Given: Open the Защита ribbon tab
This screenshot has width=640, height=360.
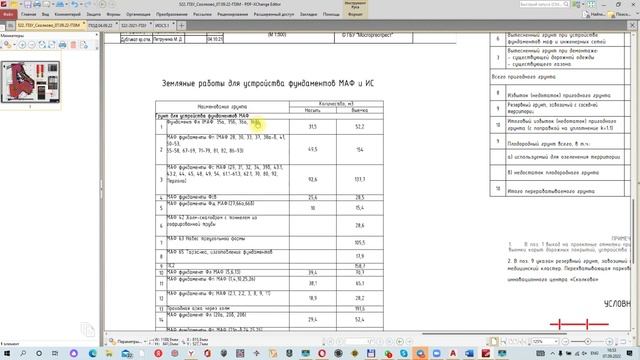Looking at the screenshot, I should tap(93, 14).
